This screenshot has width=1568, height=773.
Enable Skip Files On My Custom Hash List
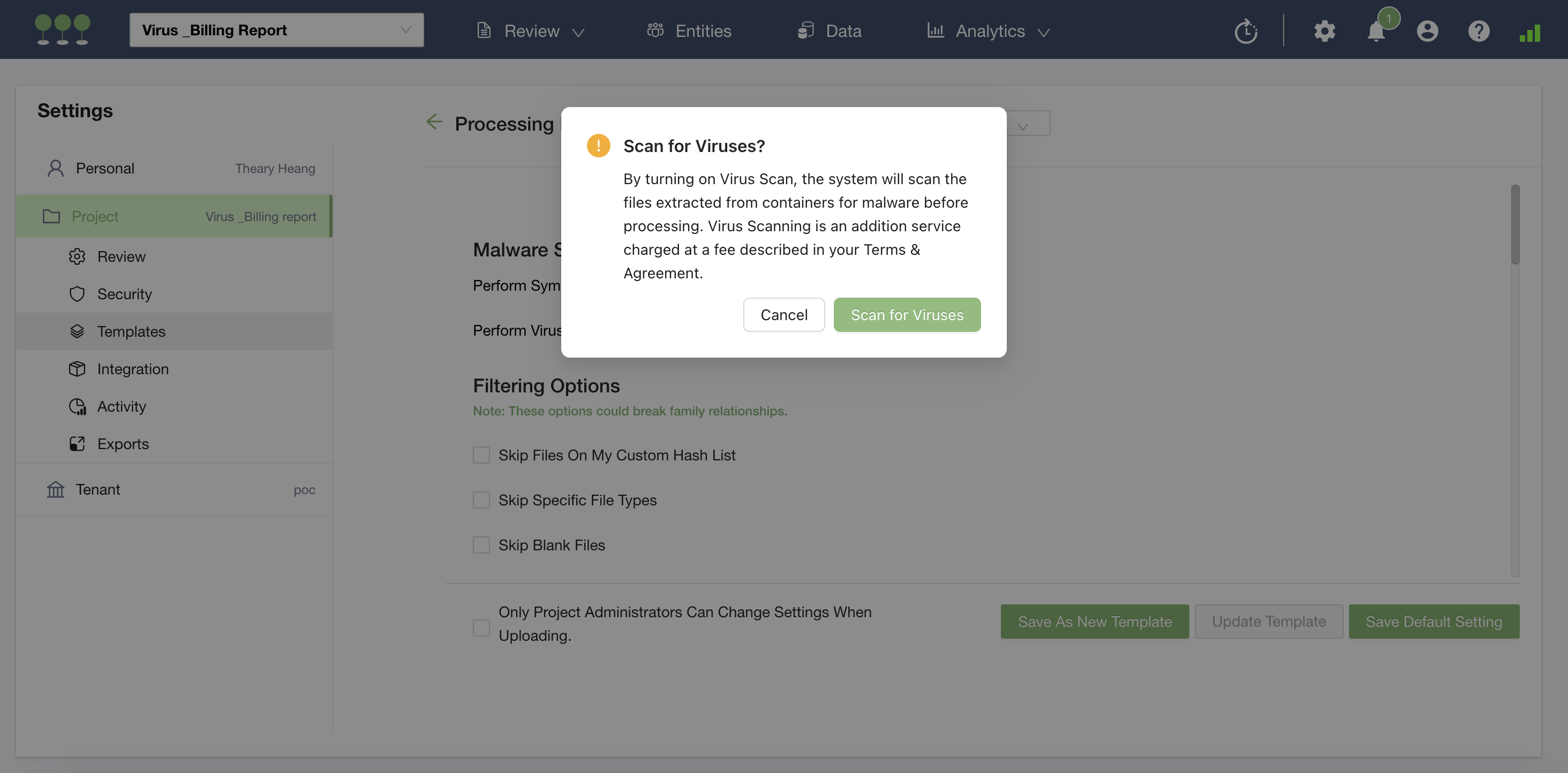481,454
